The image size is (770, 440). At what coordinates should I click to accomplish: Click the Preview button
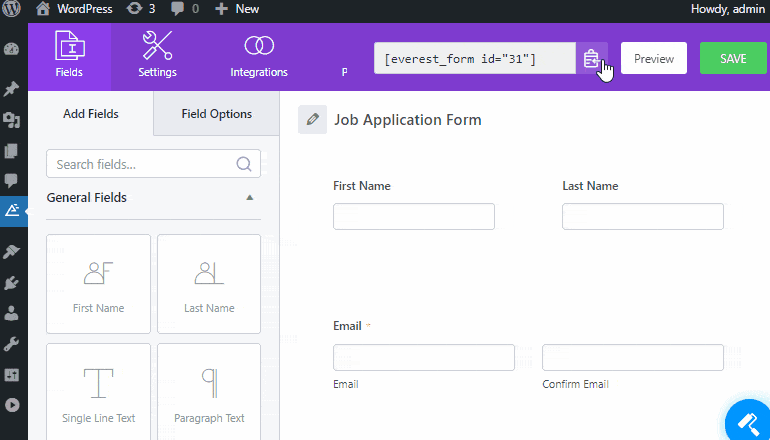(x=654, y=58)
